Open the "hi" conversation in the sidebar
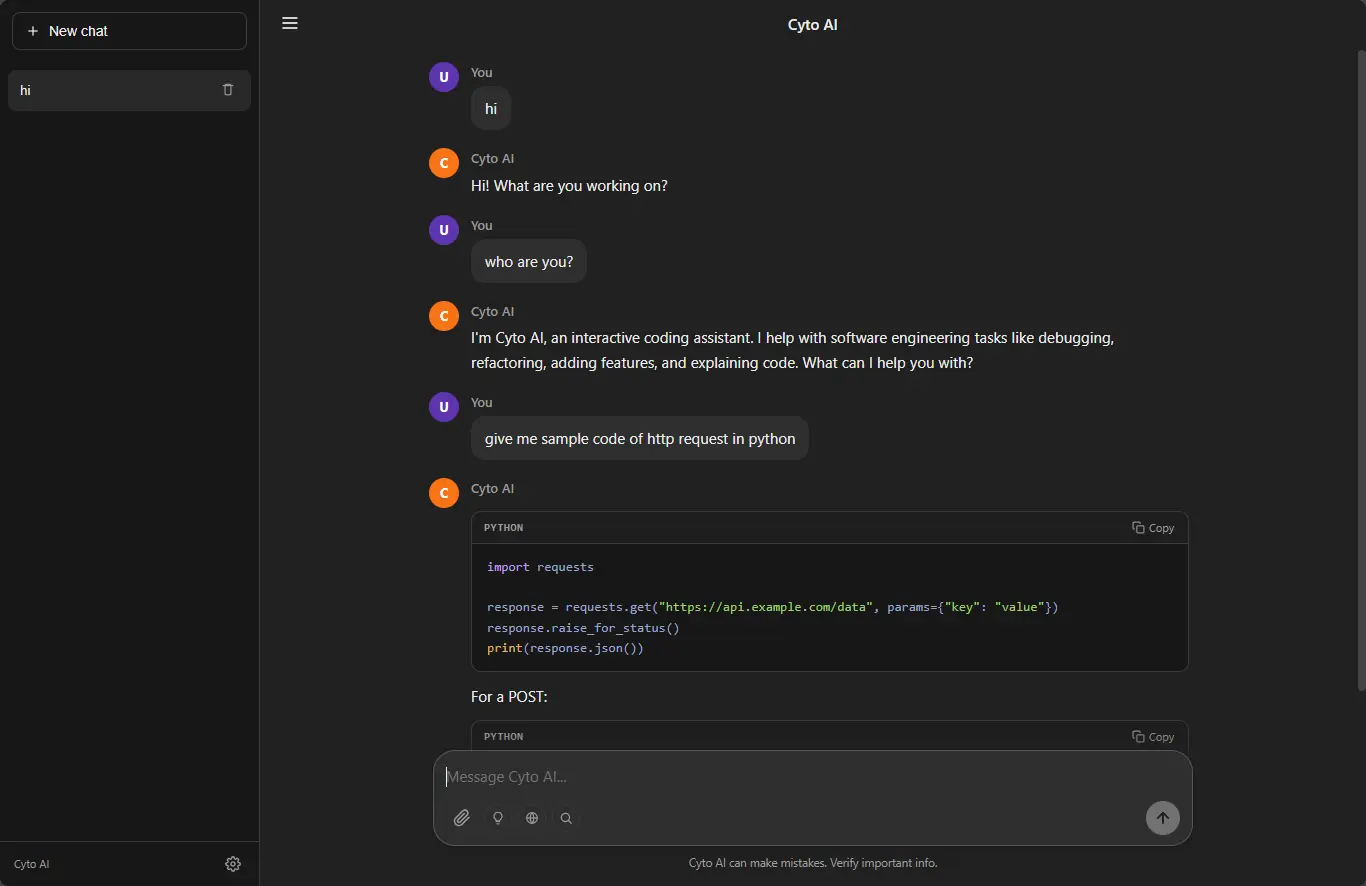This screenshot has height=886, width=1366. pyautogui.click(x=129, y=90)
